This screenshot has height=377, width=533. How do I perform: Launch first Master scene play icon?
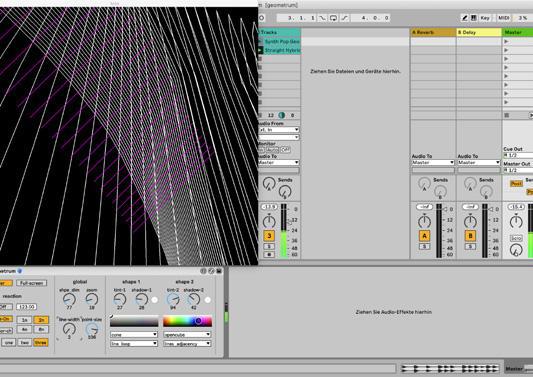click(x=506, y=41)
